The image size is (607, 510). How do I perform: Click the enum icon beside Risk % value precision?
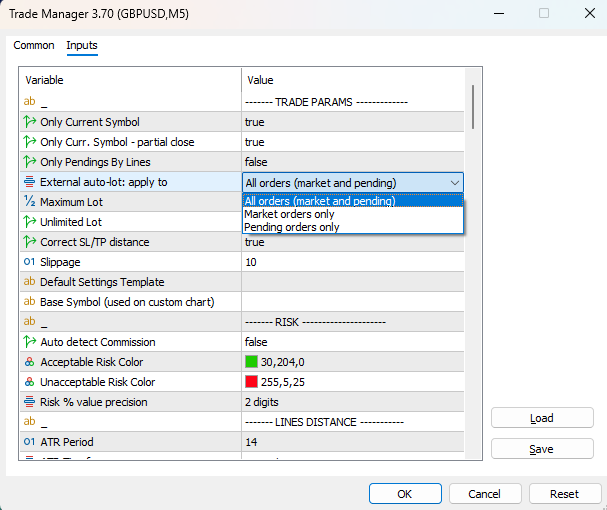[x=29, y=402]
